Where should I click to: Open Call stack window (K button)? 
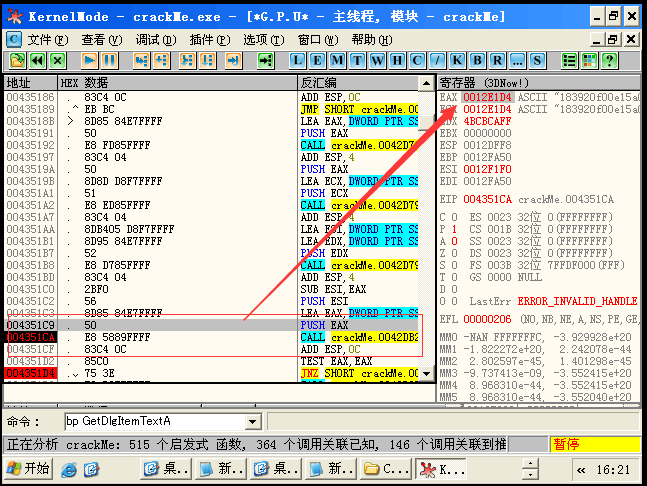[x=457, y=61]
